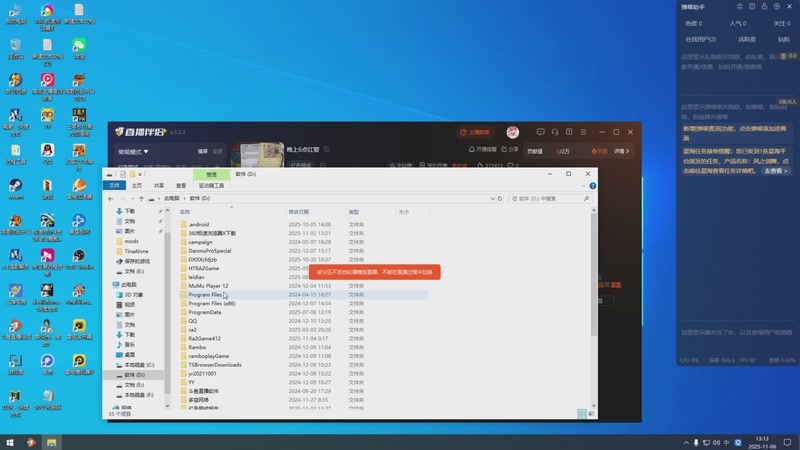Open recent locations dropdown arrow in Explorer

pyautogui.click(x=133, y=198)
